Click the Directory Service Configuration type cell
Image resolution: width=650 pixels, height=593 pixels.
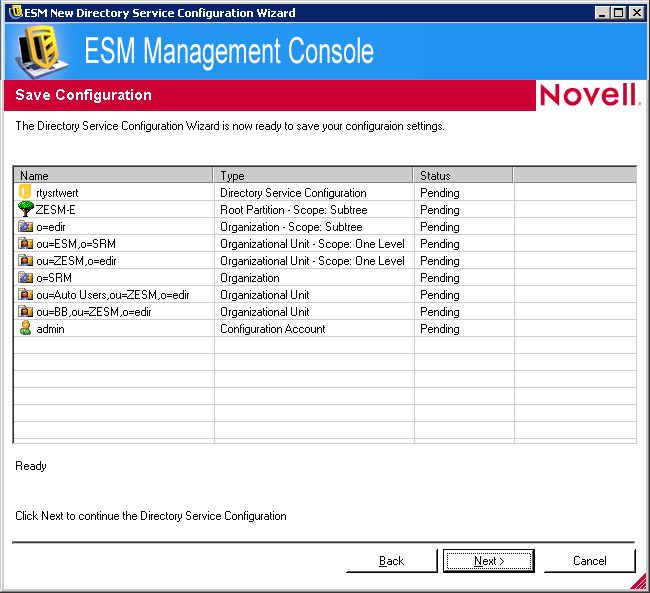[293, 193]
